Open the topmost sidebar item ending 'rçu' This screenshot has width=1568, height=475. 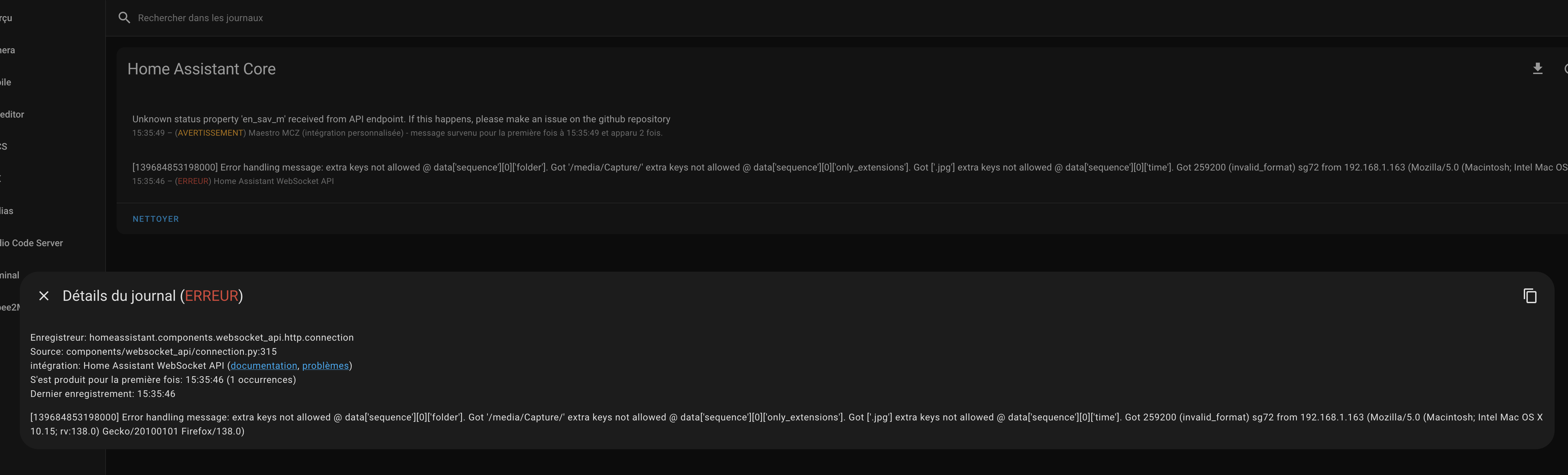pos(6,18)
